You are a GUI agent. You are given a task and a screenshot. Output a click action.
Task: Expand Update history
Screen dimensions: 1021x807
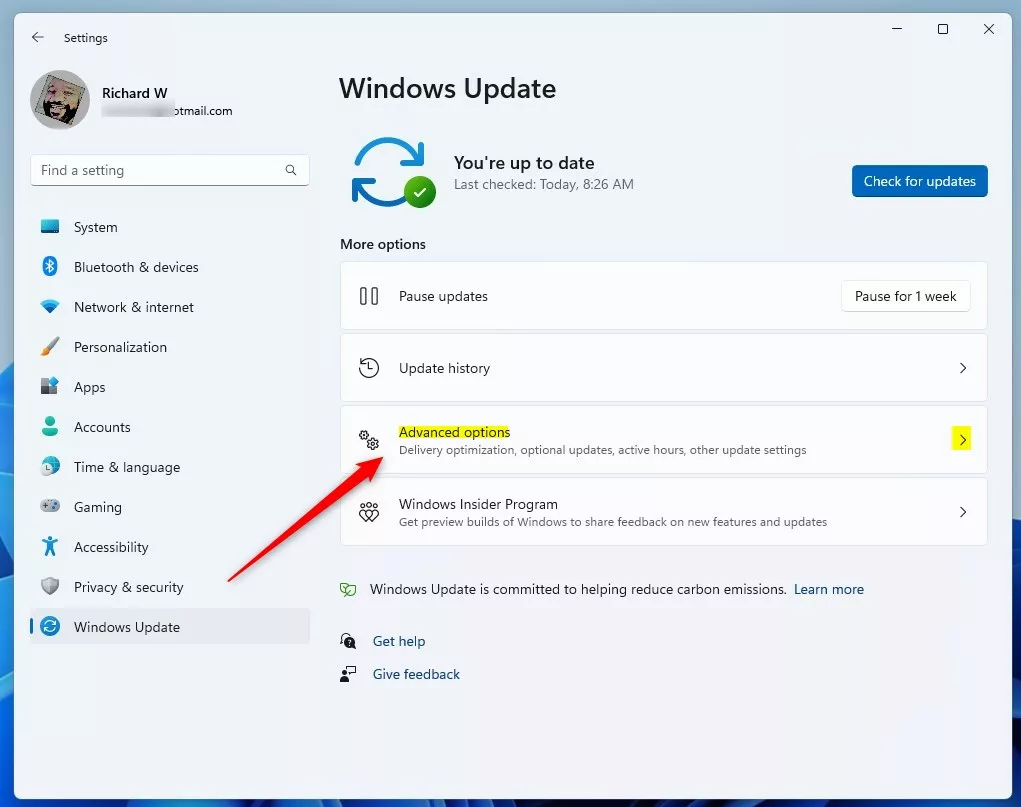(663, 368)
